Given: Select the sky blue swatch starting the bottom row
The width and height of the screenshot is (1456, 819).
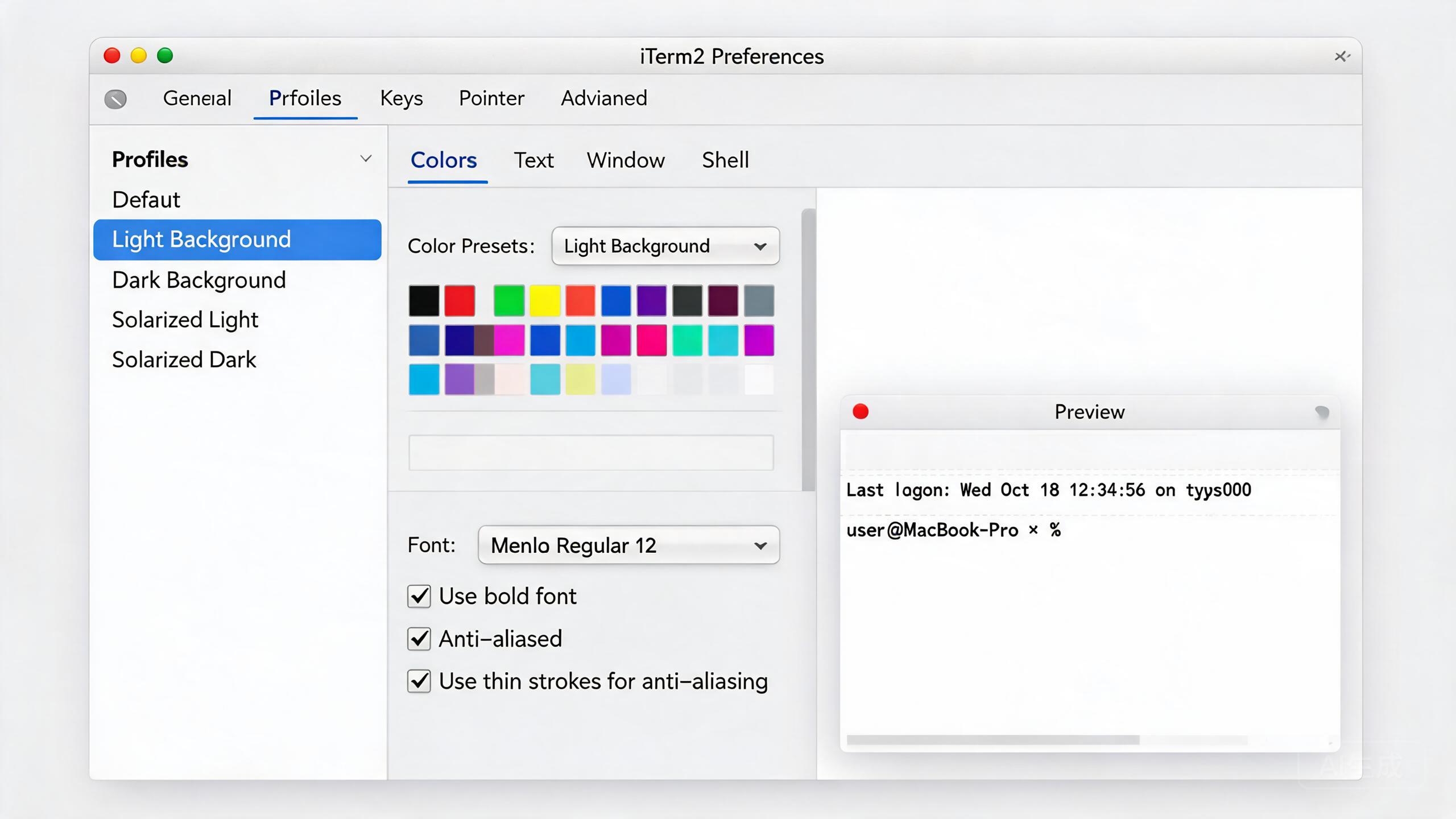Looking at the screenshot, I should pyautogui.click(x=424, y=379).
